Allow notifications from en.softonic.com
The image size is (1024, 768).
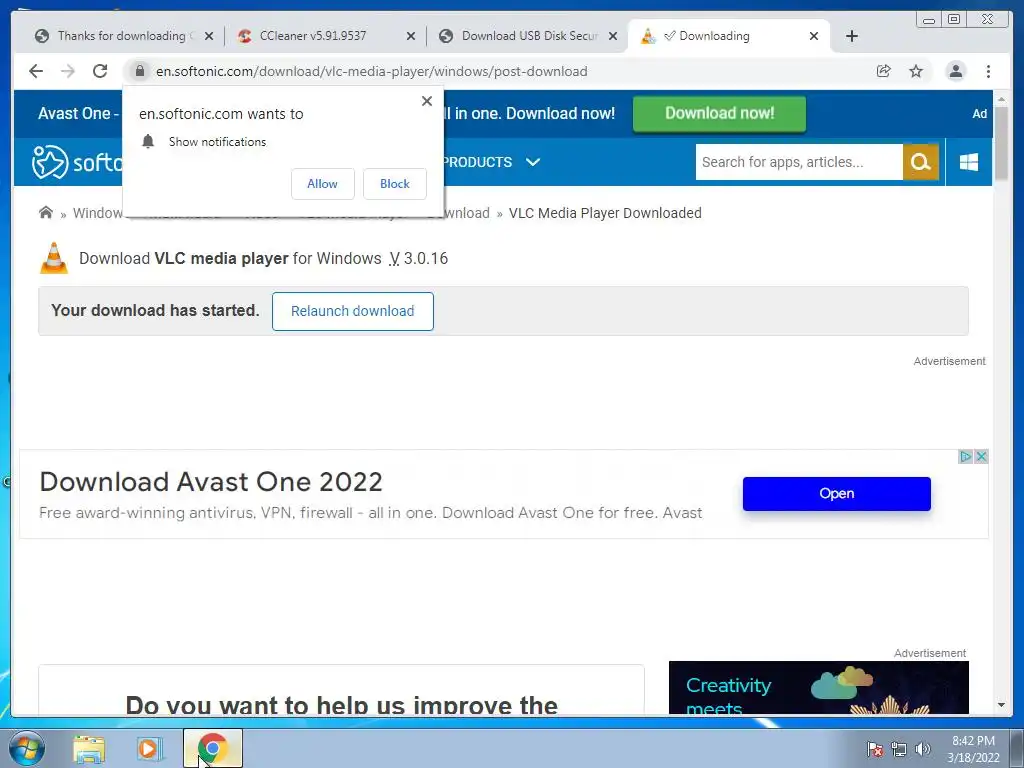pos(323,184)
